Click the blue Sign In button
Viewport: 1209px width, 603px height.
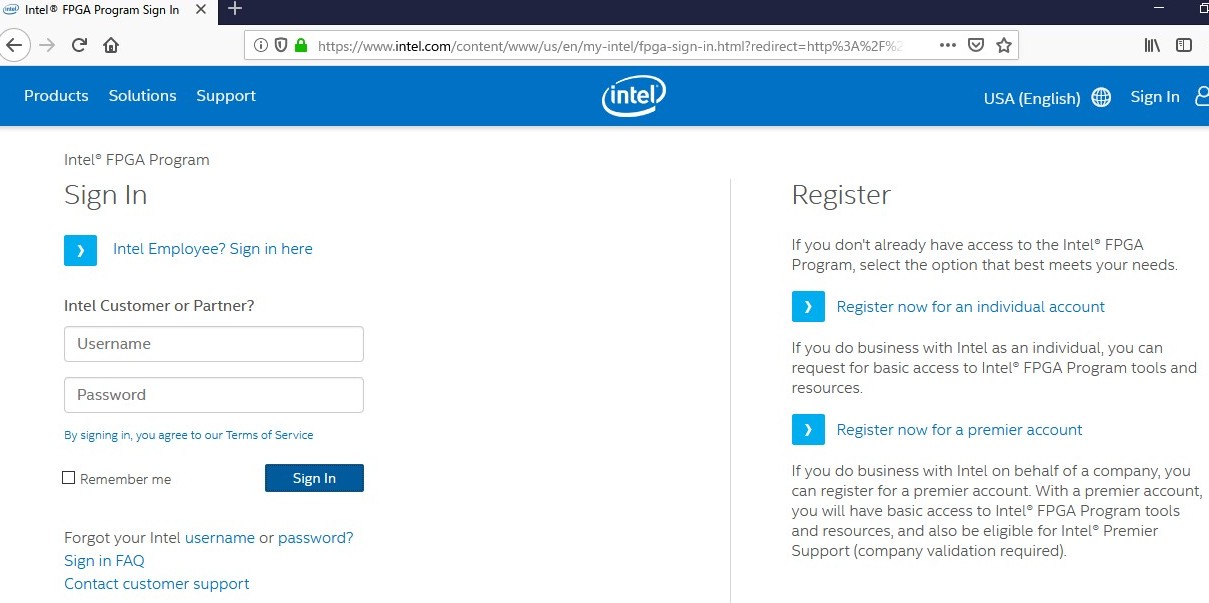point(314,478)
